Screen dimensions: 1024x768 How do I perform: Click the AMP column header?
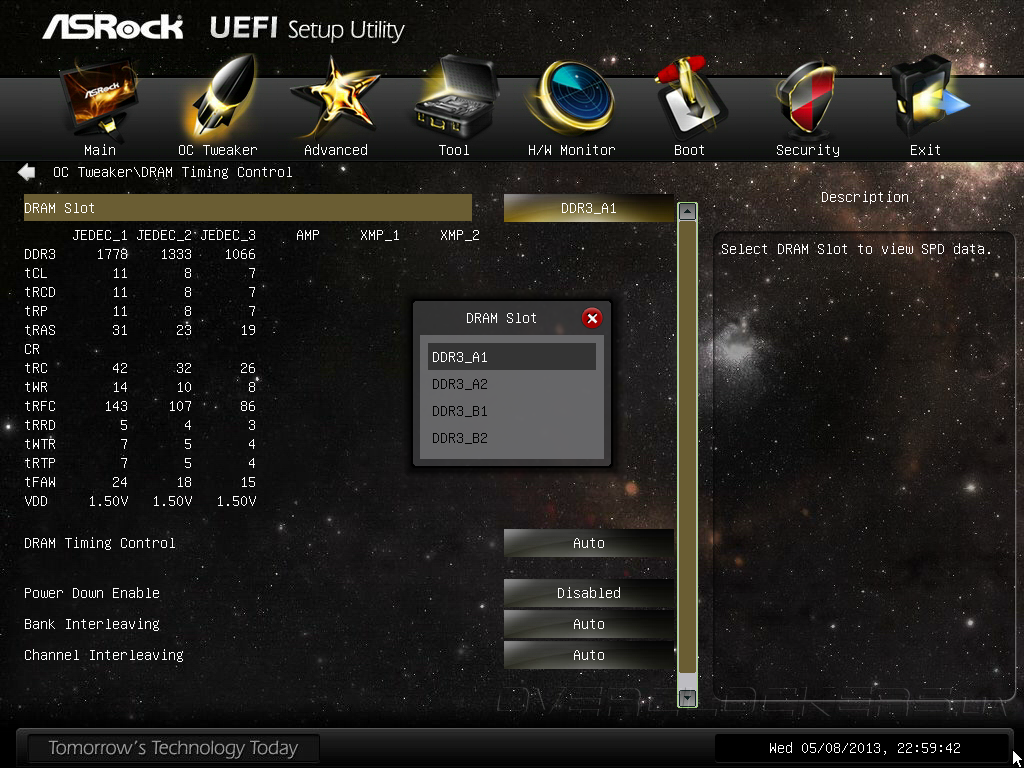pyautogui.click(x=308, y=235)
